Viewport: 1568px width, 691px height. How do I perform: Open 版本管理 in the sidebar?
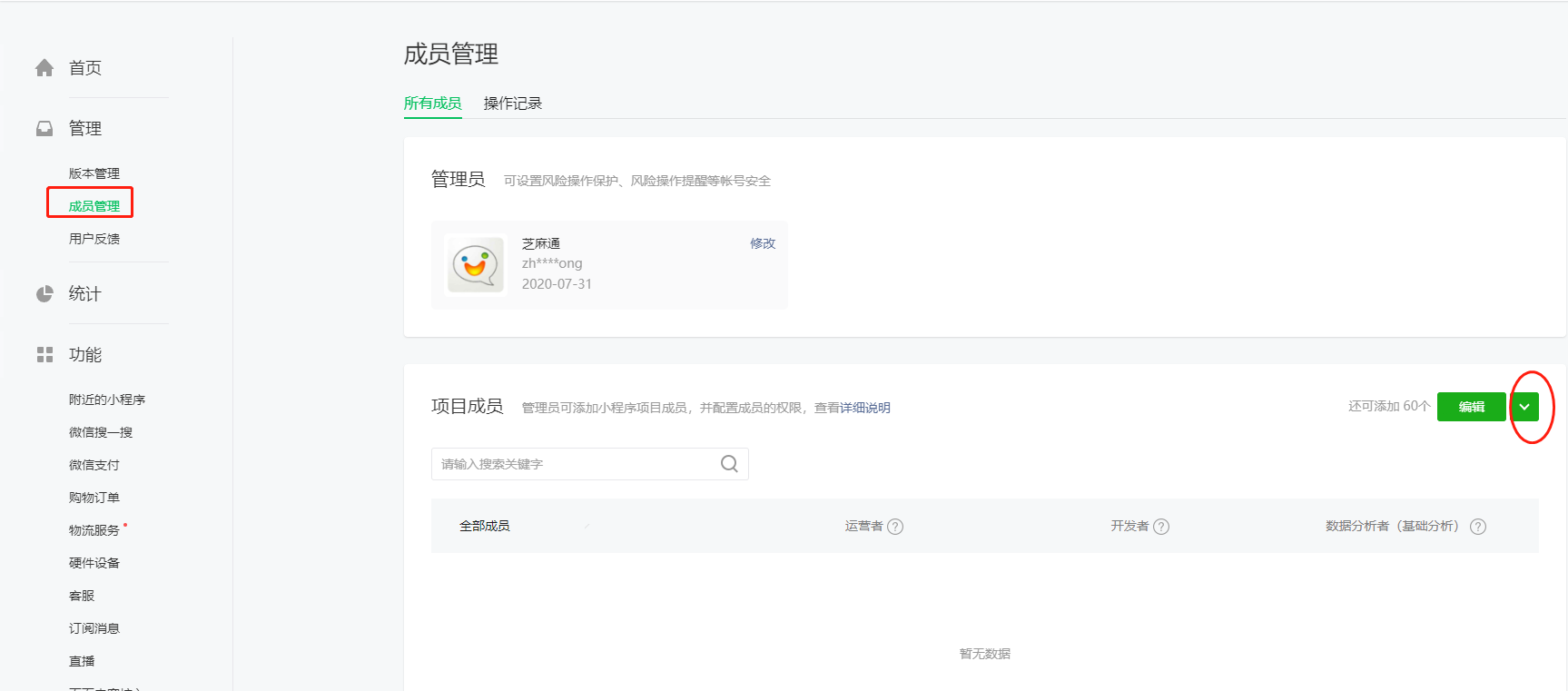coord(94,173)
